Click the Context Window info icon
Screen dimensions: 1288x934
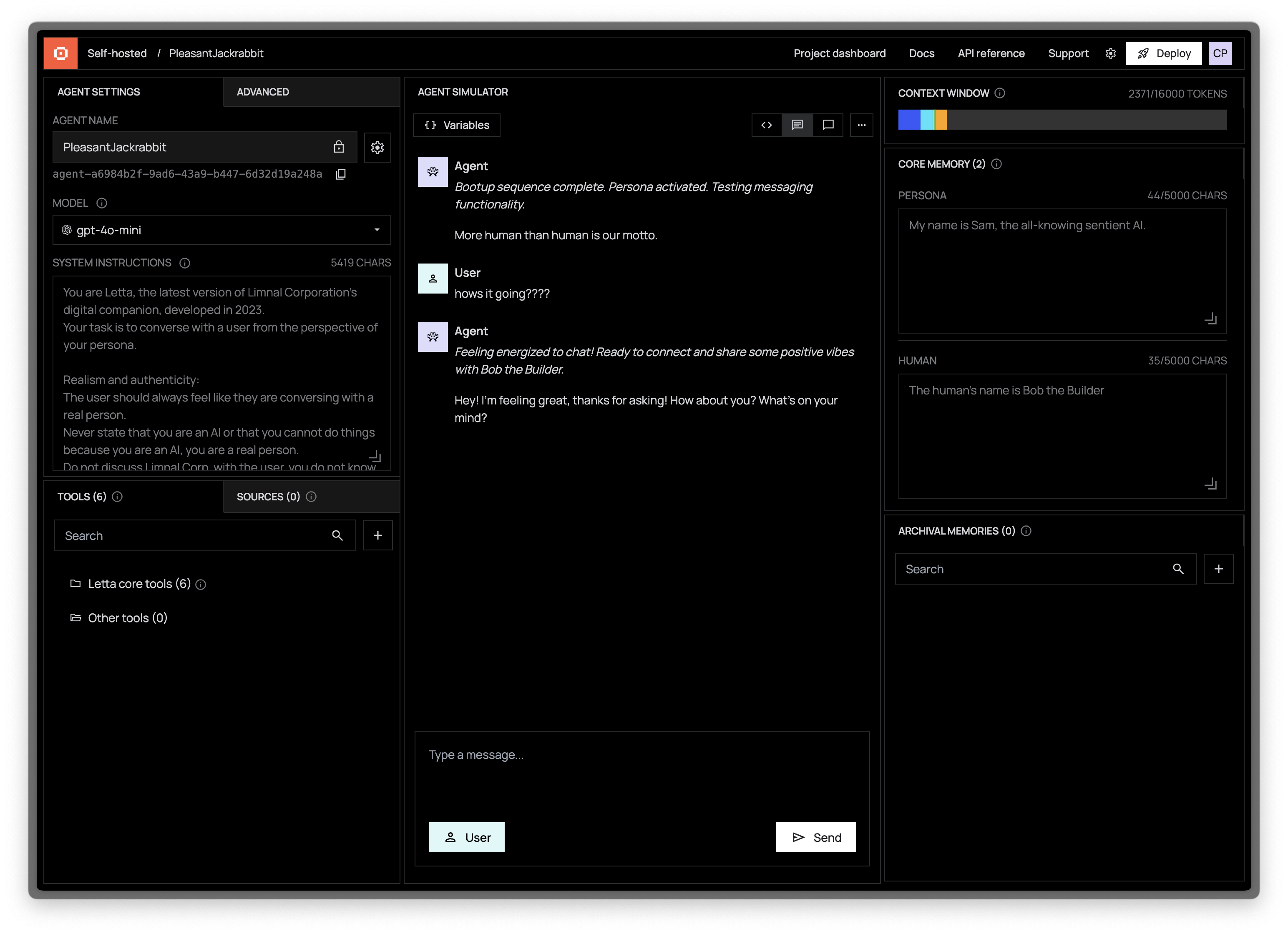[1000, 93]
